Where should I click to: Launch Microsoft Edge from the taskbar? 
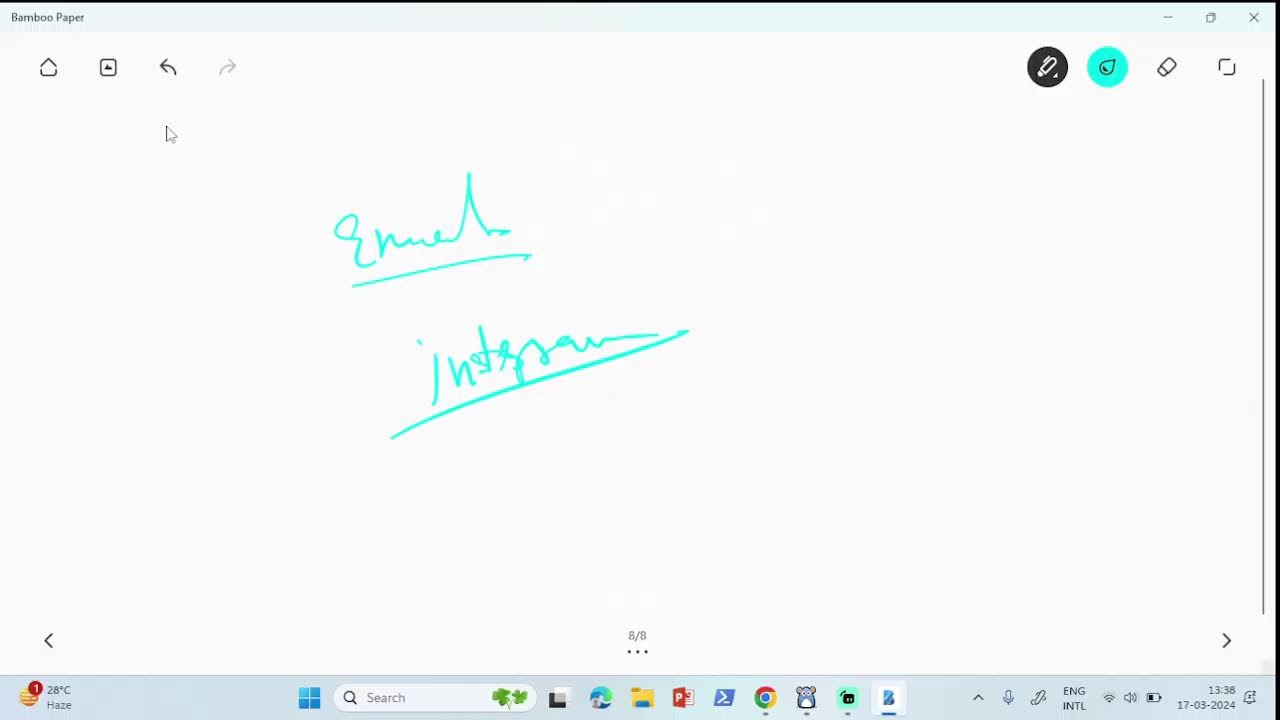pos(600,697)
